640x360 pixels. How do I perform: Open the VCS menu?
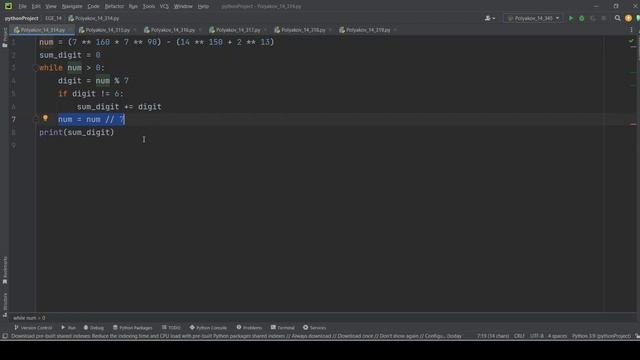point(164,6)
